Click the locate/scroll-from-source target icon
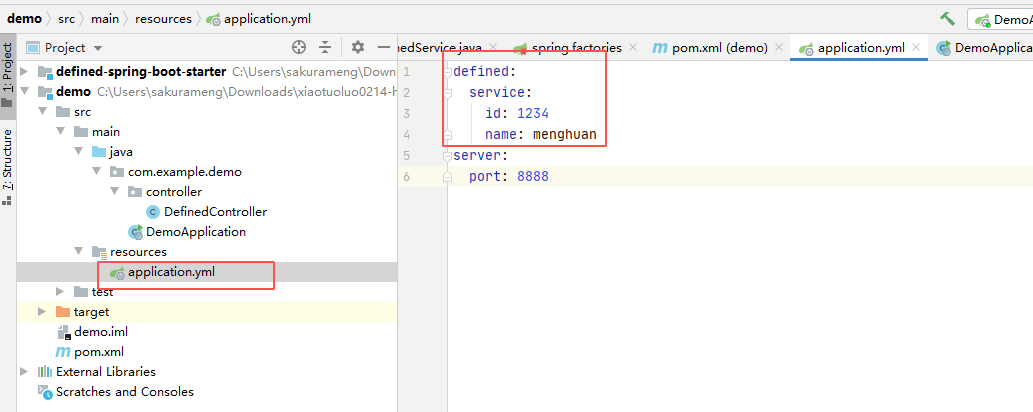The image size is (1033, 412). (x=299, y=47)
